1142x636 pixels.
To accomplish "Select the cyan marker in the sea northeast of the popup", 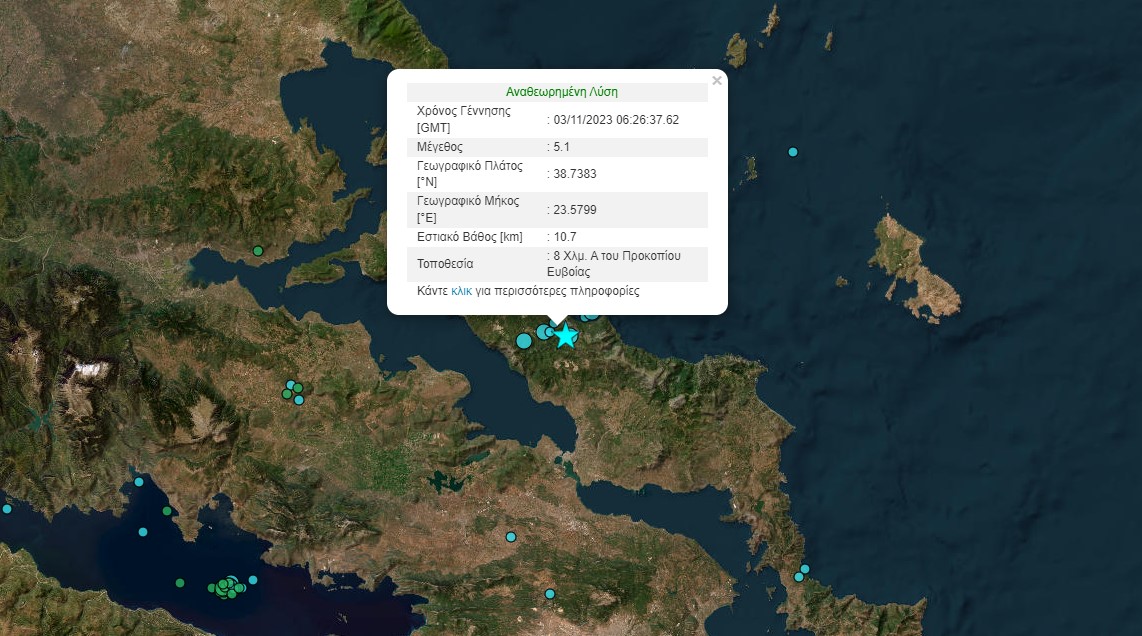I will (793, 152).
